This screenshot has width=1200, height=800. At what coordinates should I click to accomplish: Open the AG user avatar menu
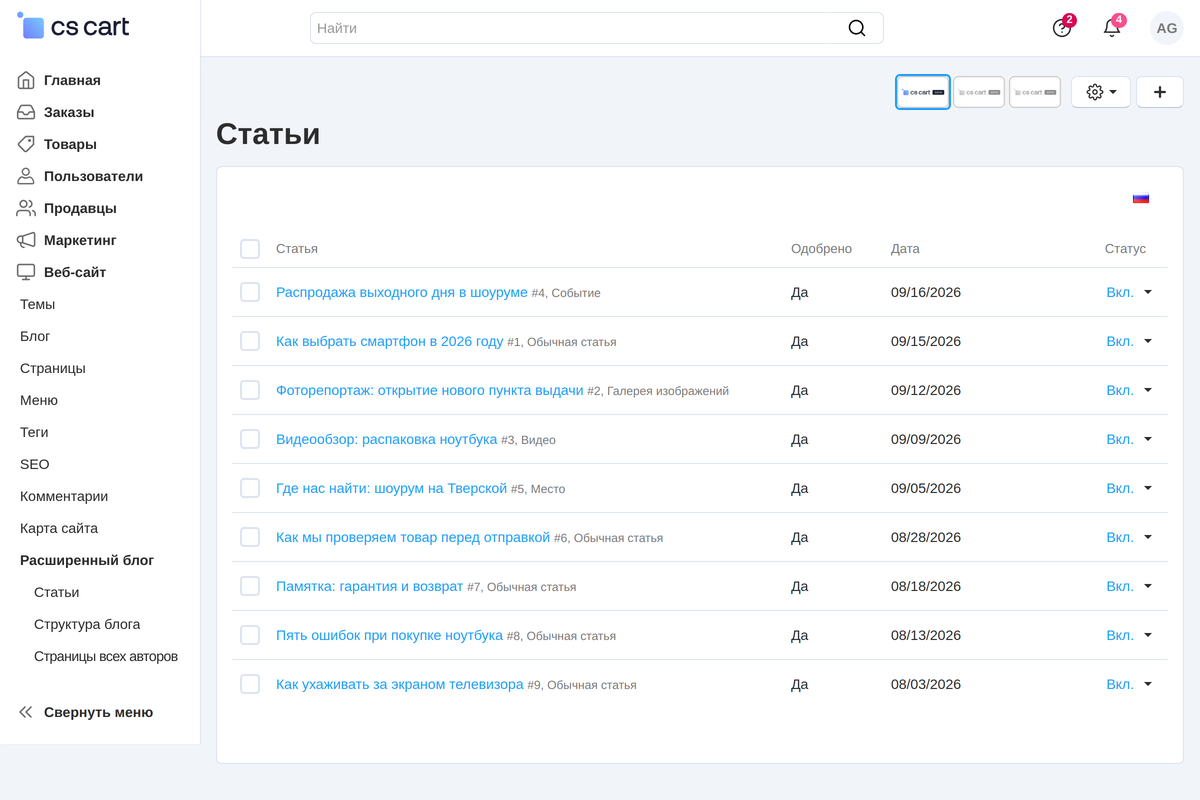coord(1167,28)
